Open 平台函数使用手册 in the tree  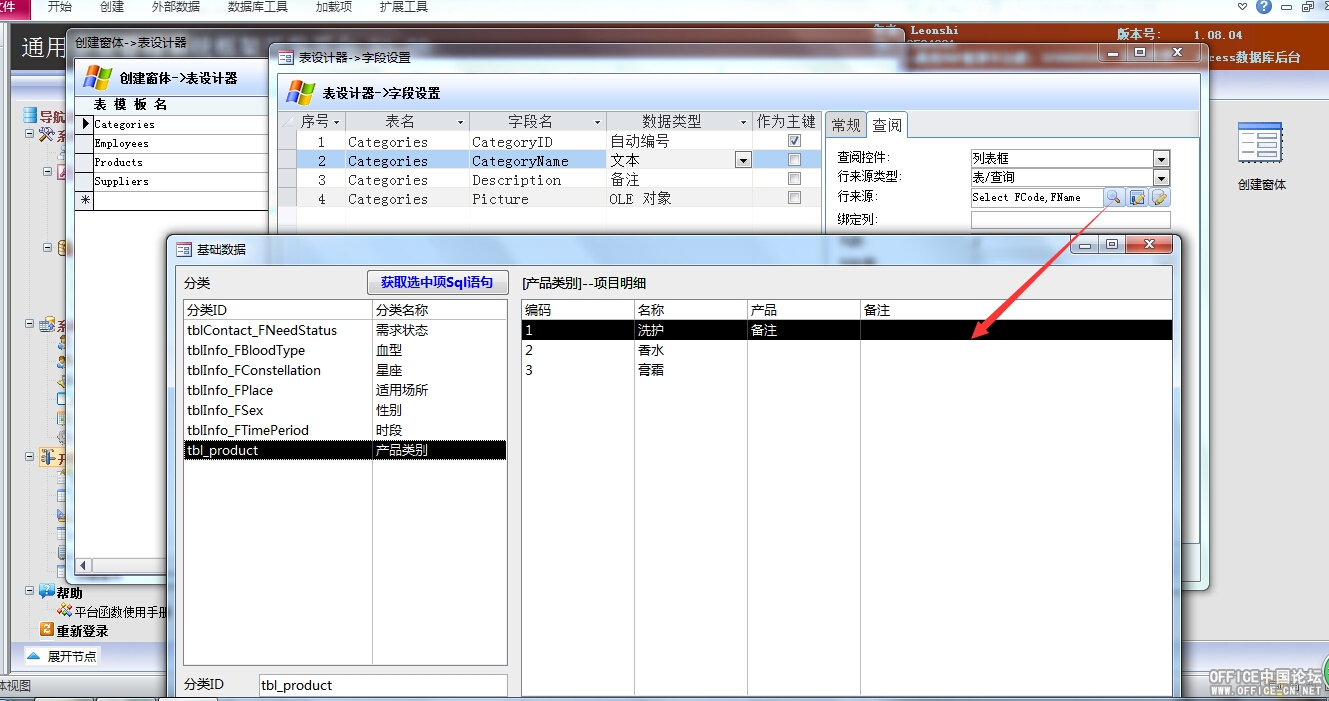121,612
